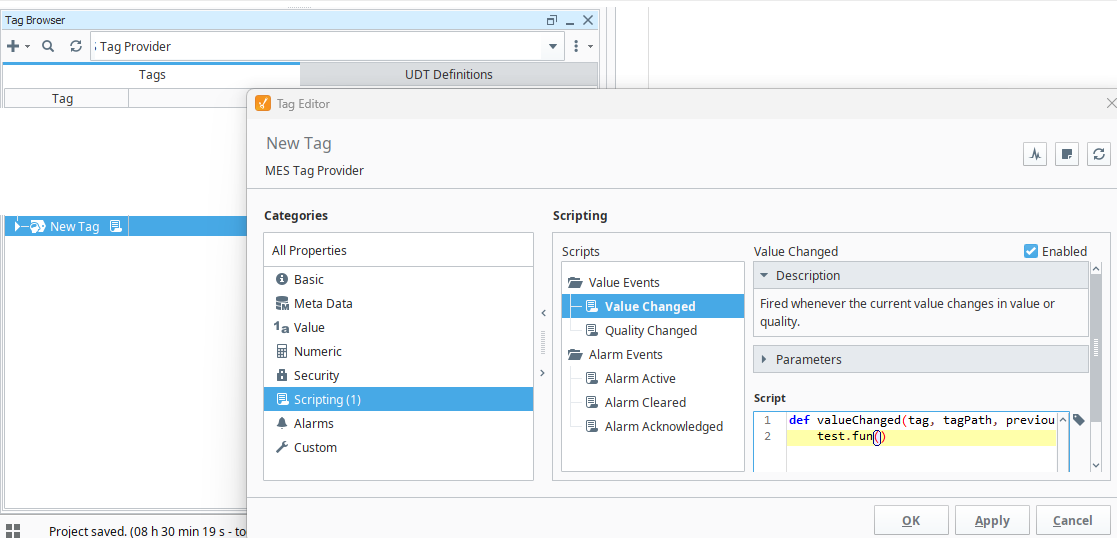
Task: Switch to the Tags tab
Action: pyautogui.click(x=152, y=74)
